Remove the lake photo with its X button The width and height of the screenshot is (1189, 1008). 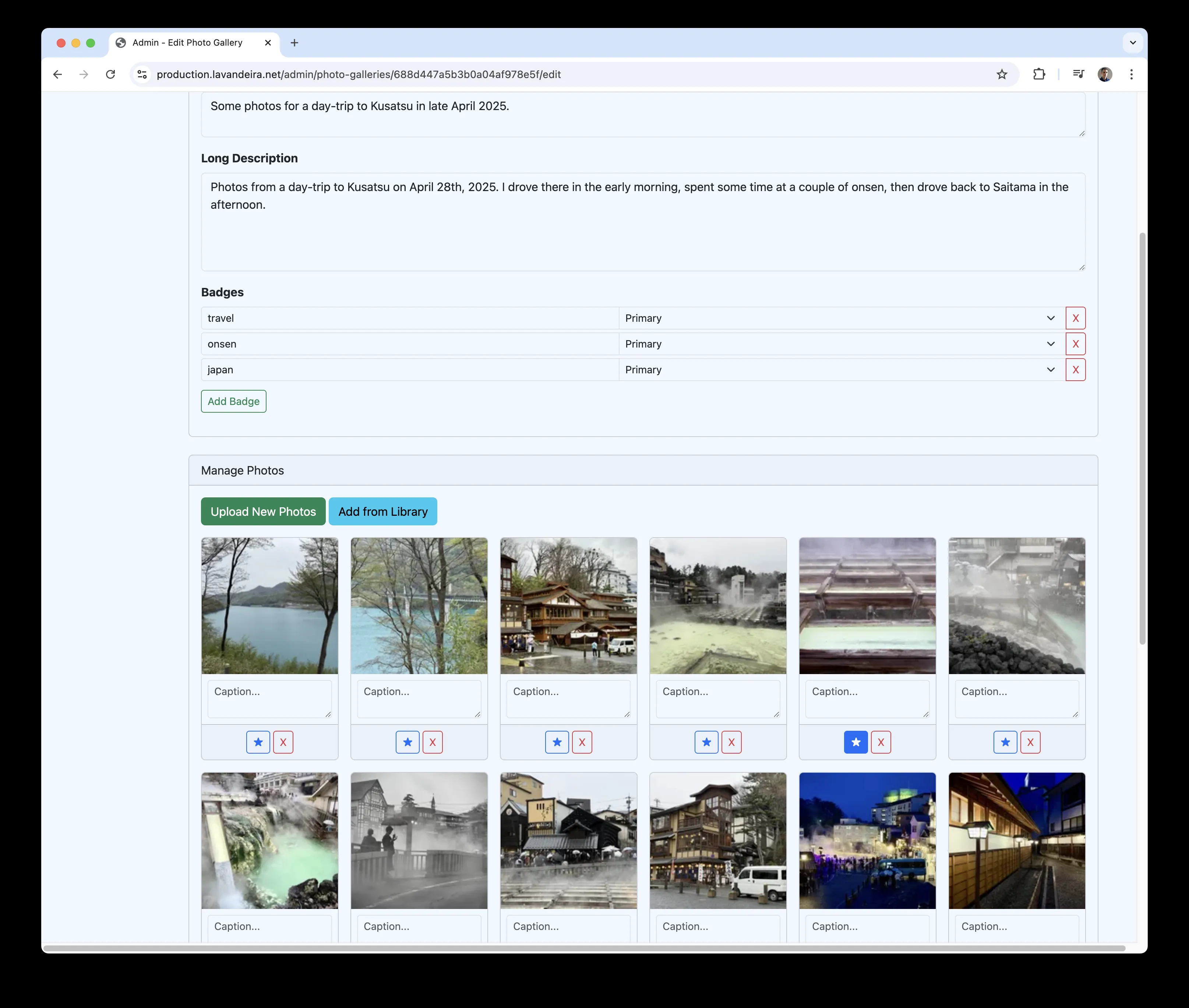(x=283, y=742)
